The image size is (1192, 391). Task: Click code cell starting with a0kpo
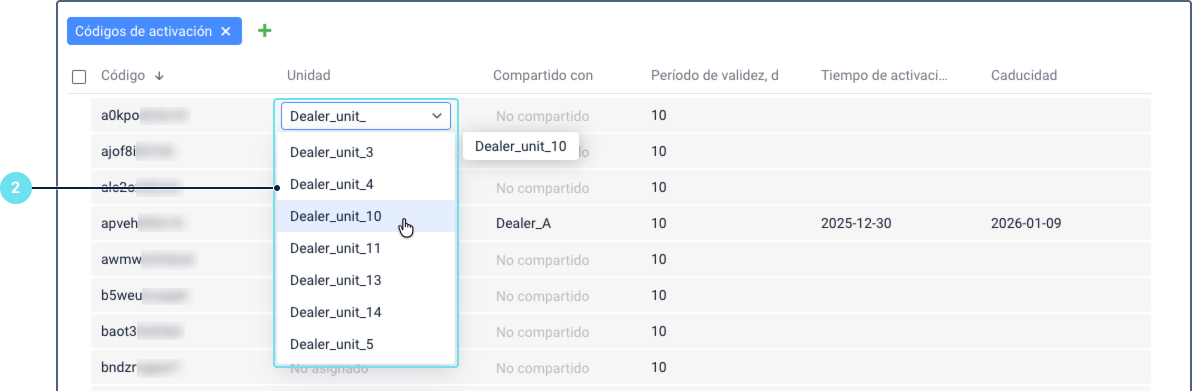click(x=144, y=116)
